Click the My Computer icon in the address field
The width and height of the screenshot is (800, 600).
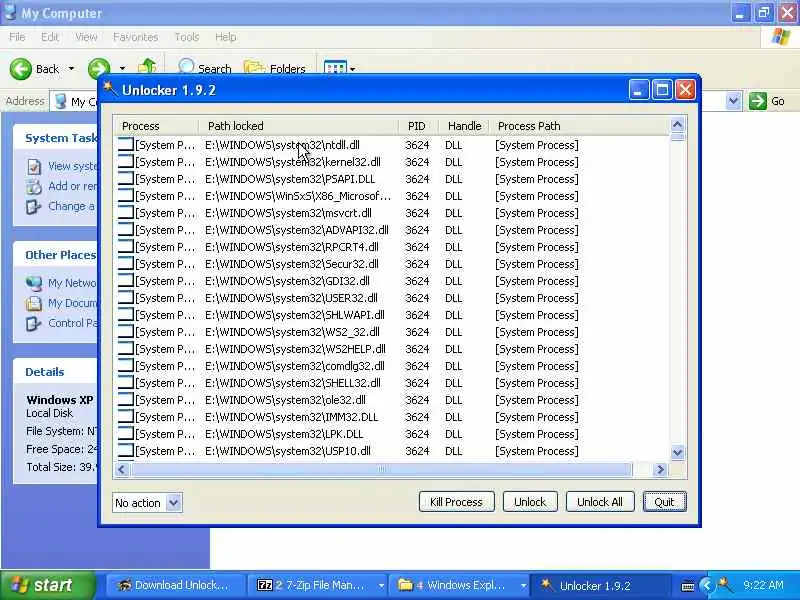pyautogui.click(x=61, y=101)
